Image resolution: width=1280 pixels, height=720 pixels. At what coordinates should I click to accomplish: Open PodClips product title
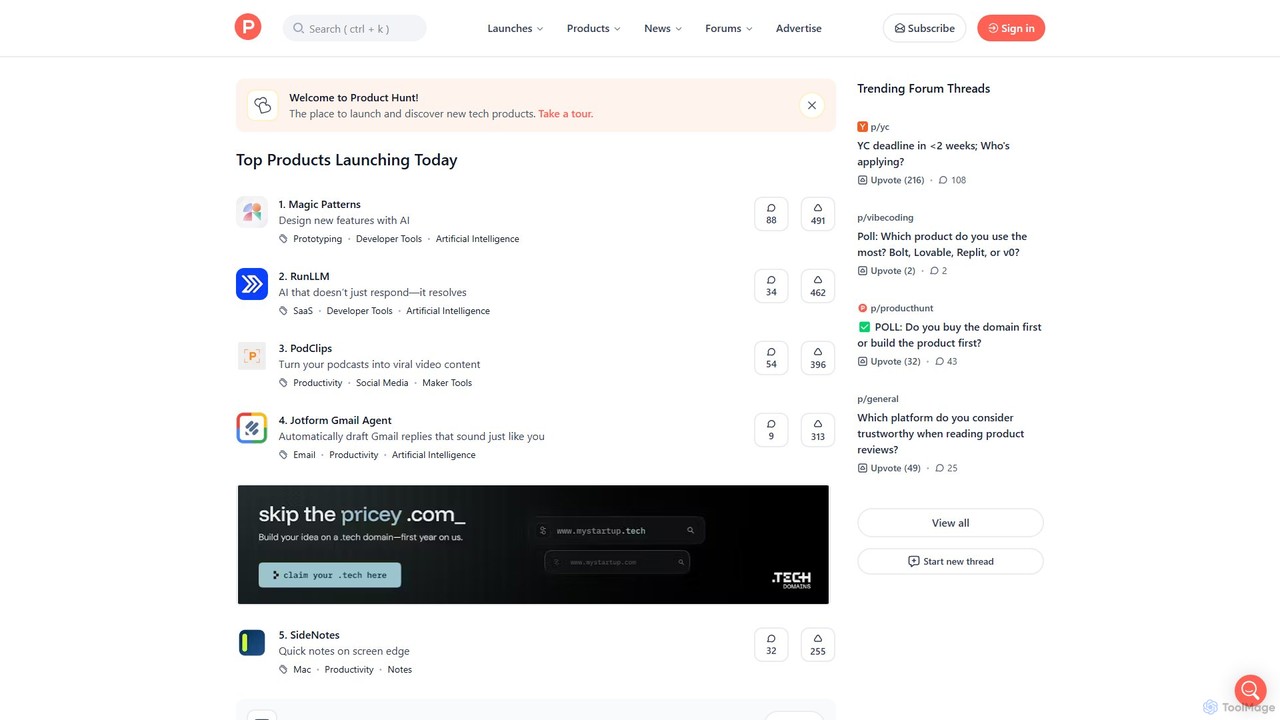pos(305,348)
